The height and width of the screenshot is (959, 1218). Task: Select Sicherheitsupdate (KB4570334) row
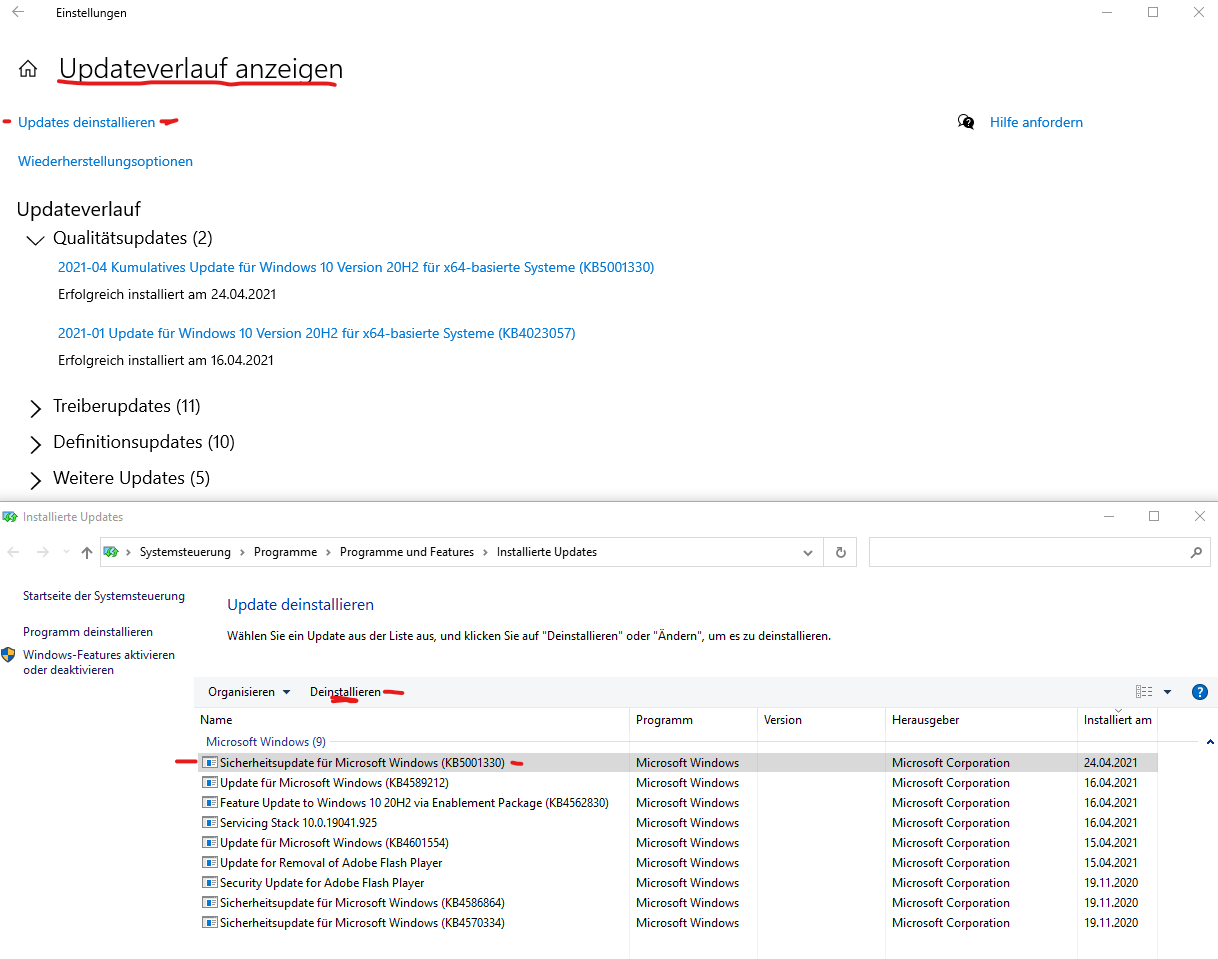(x=676, y=923)
